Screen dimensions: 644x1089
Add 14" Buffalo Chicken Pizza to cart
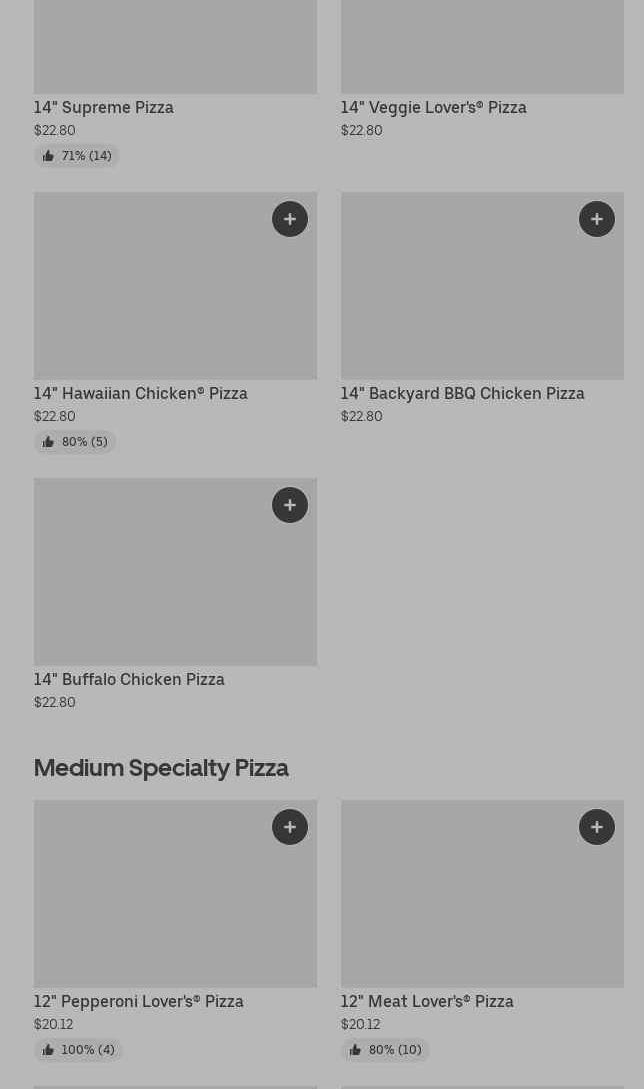(290, 505)
